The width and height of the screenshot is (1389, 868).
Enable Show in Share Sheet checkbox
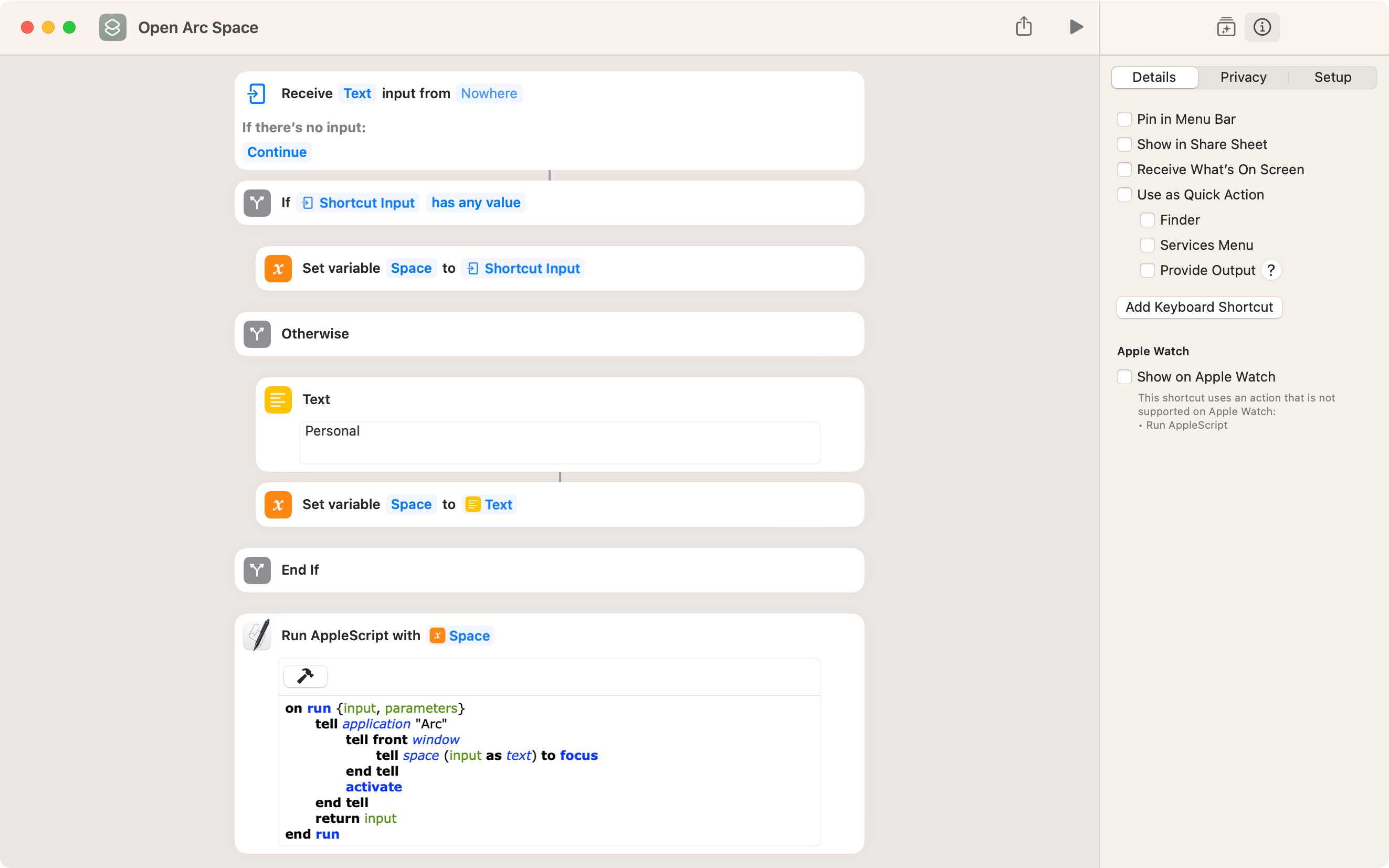(1125, 144)
